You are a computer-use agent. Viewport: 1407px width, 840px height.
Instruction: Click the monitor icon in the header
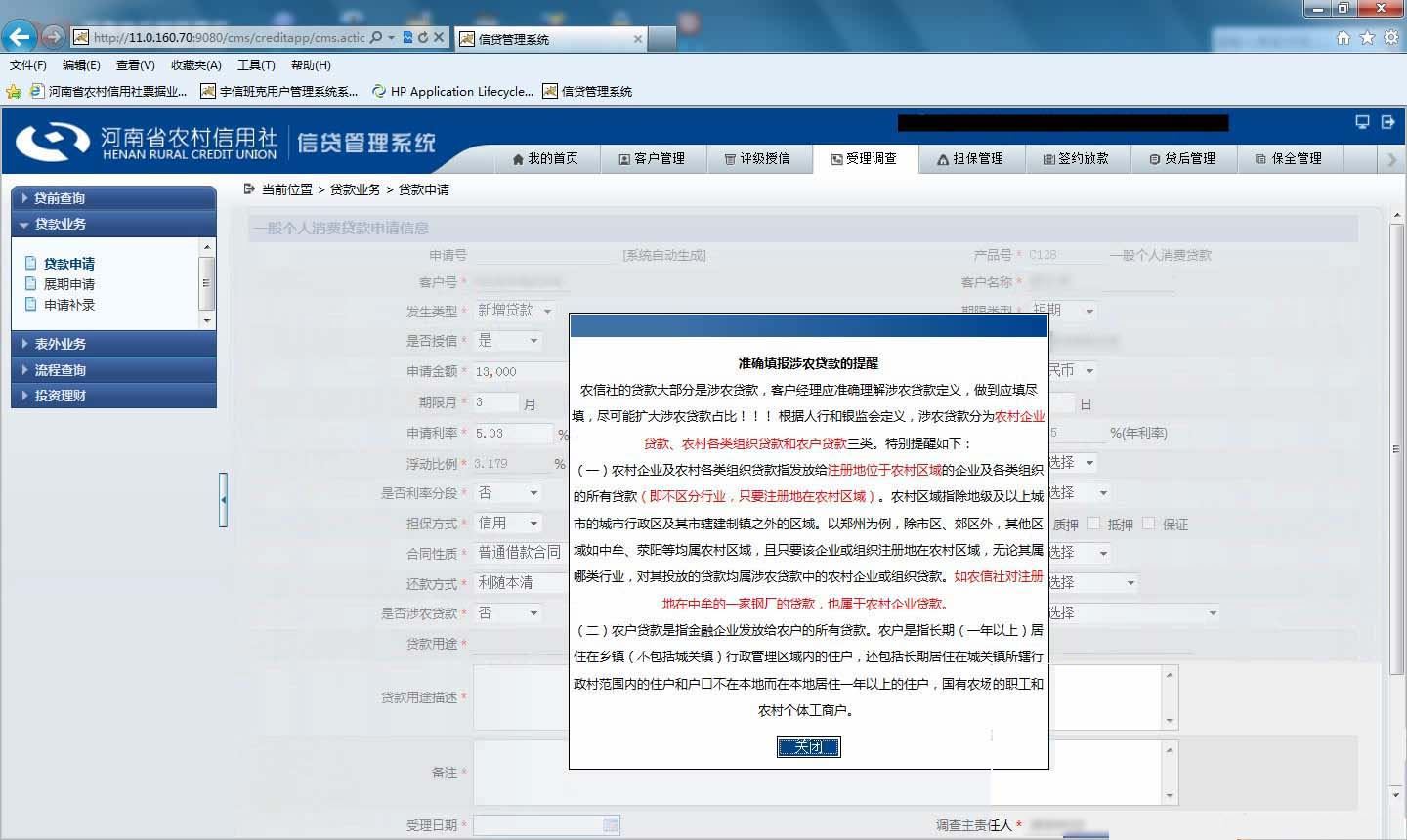click(x=1362, y=122)
